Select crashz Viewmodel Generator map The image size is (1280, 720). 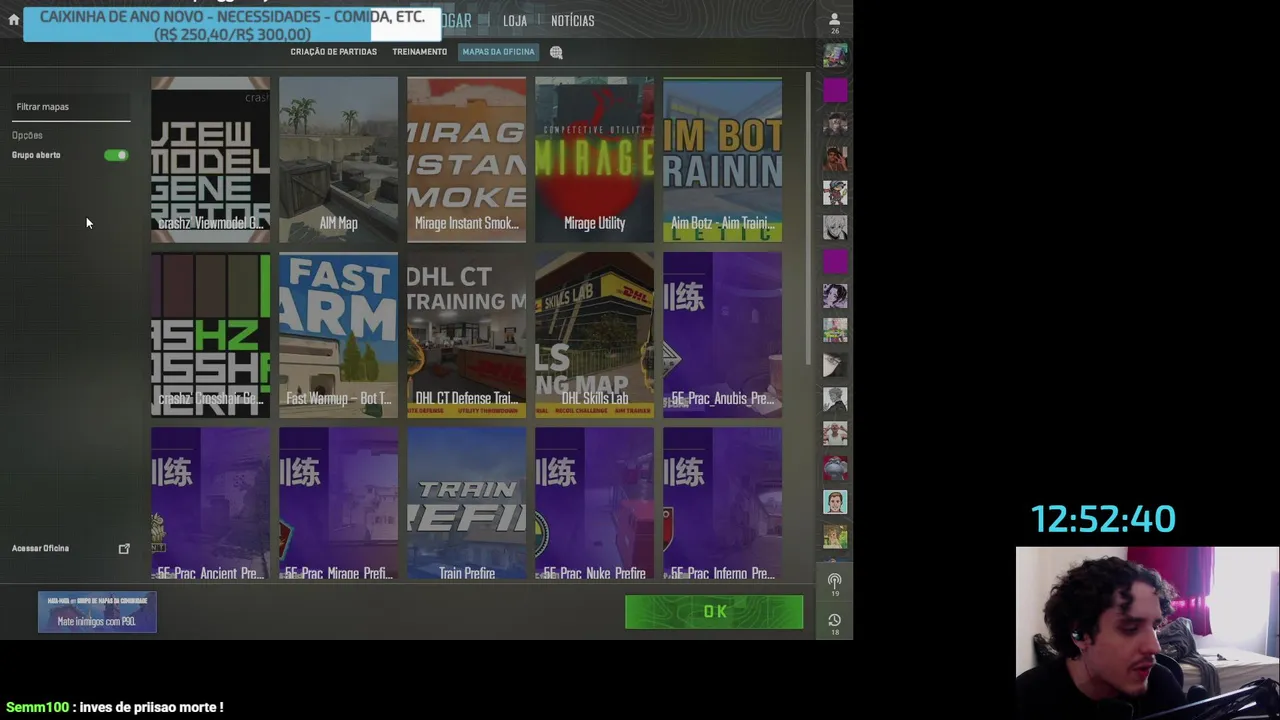[x=210, y=159]
